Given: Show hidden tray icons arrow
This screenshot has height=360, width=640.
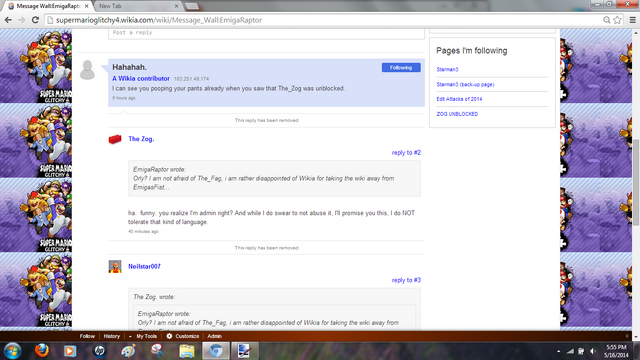Looking at the screenshot, I should tap(558, 351).
